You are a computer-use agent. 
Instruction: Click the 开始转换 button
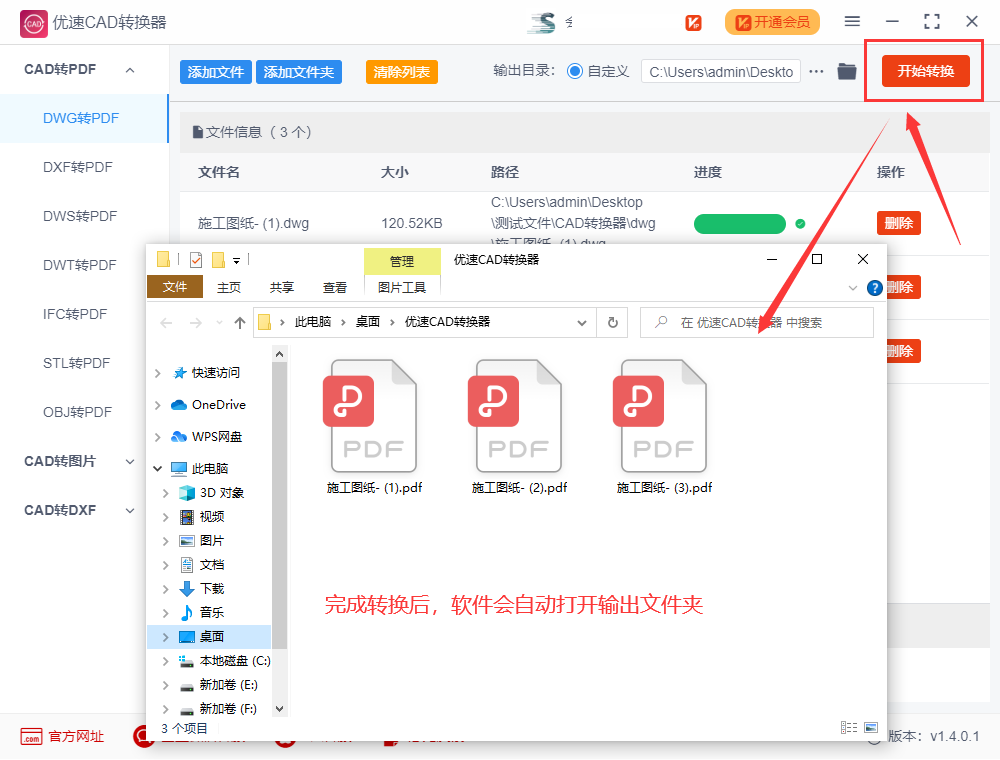tap(925, 71)
